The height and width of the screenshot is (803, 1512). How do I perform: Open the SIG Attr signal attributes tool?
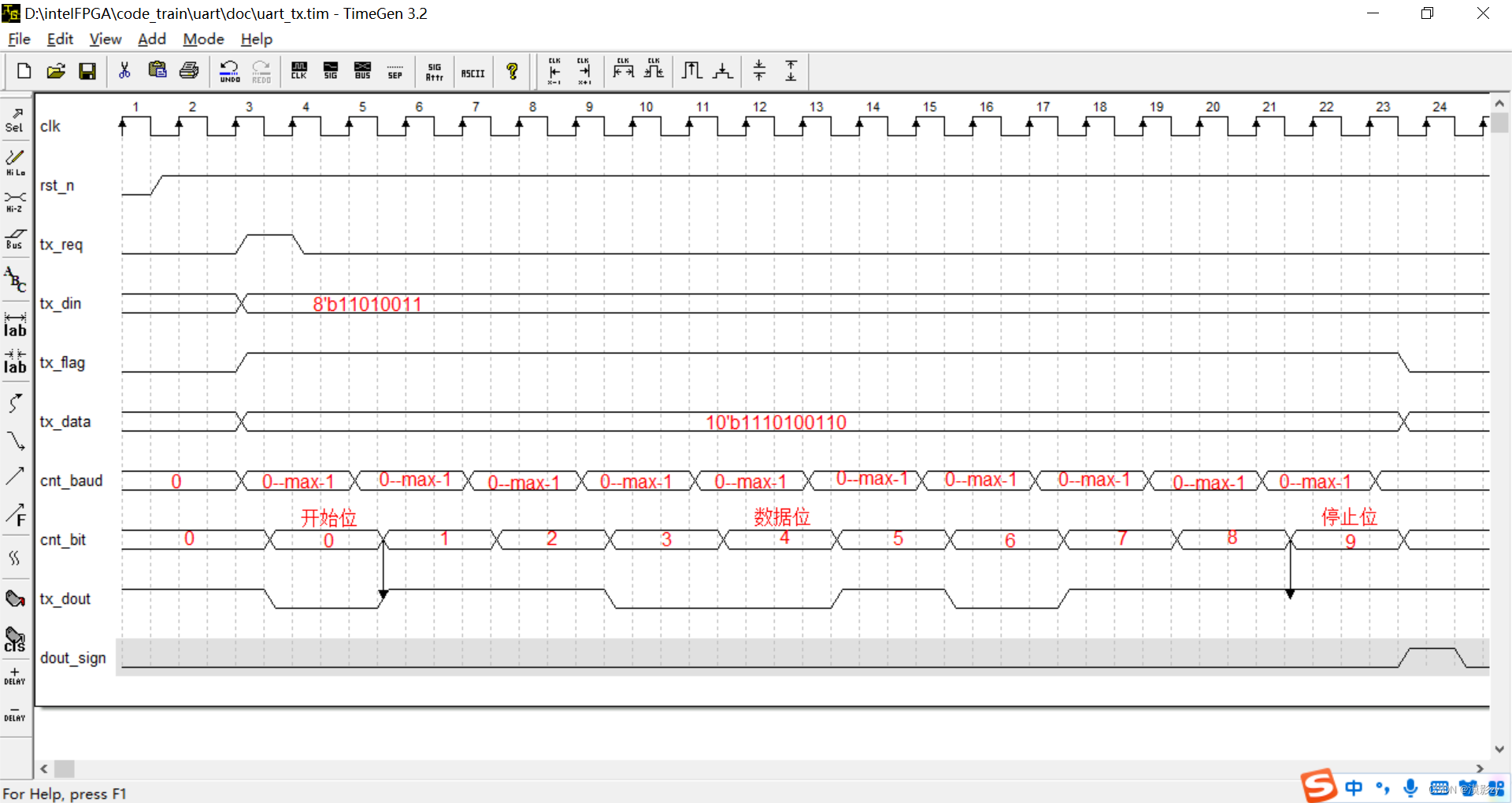pos(434,72)
